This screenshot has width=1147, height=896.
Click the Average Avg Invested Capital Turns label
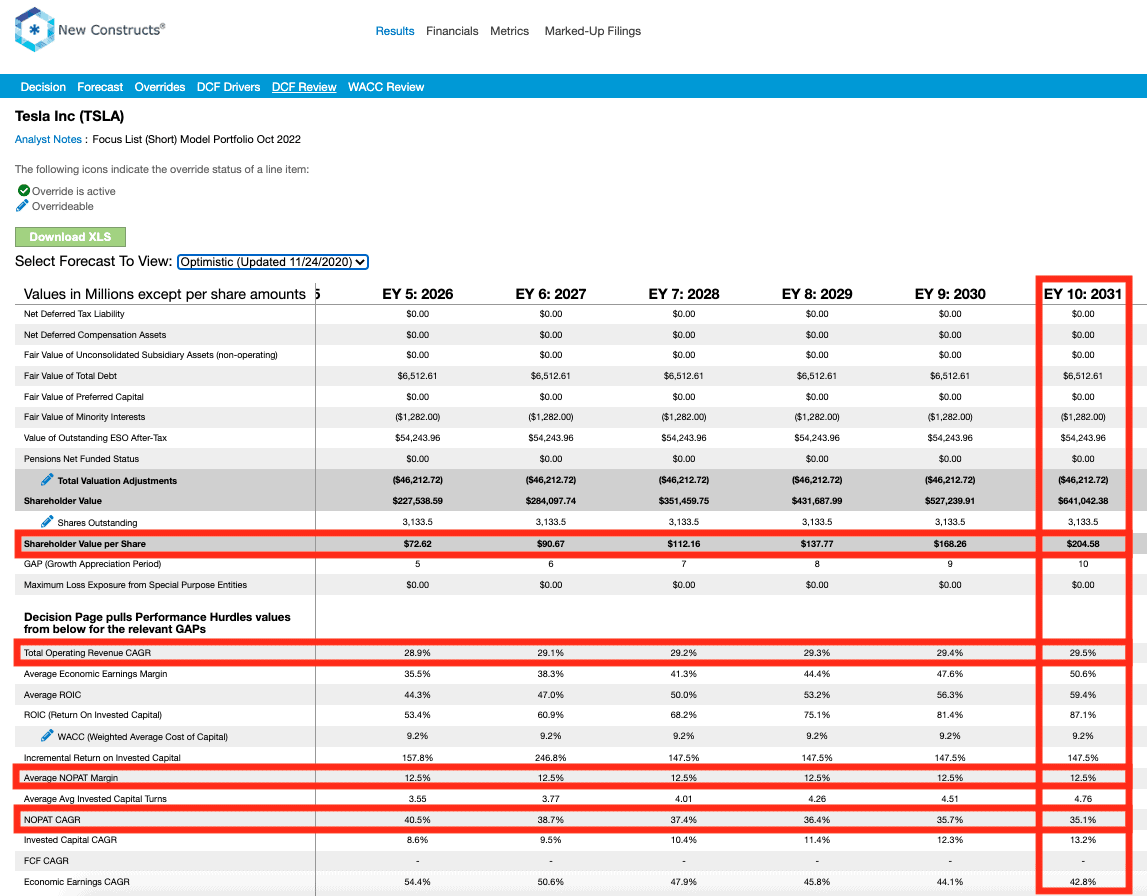coord(95,799)
